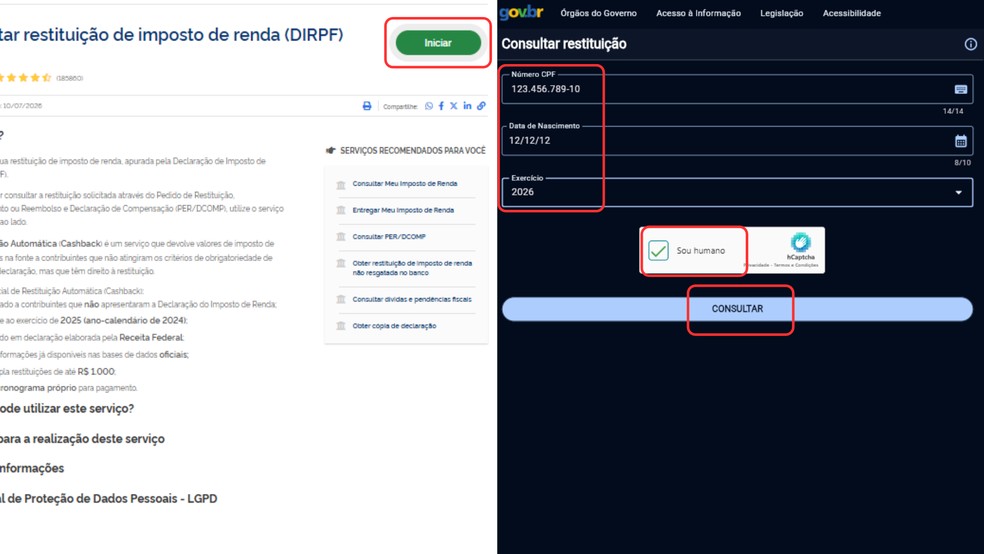The height and width of the screenshot is (554, 984).
Task: Click the gov.br logo
Action: pos(521,12)
